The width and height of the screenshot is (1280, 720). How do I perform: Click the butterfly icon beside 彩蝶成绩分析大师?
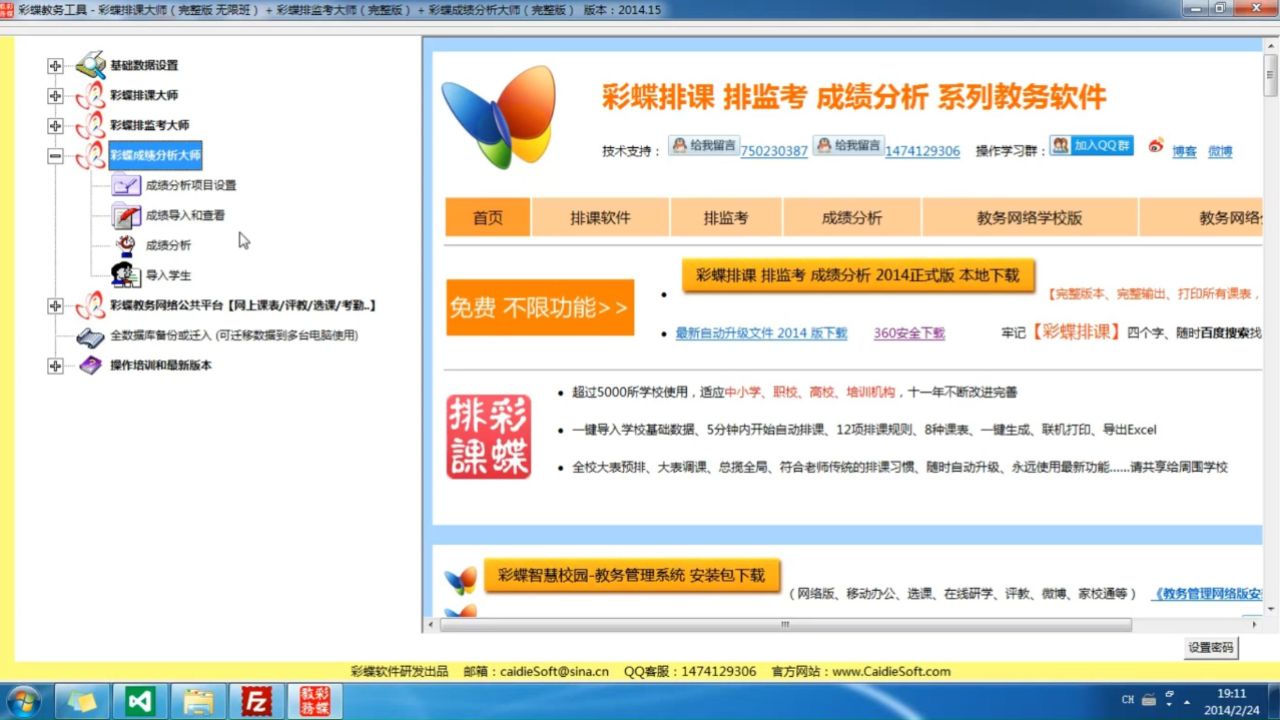coord(90,156)
